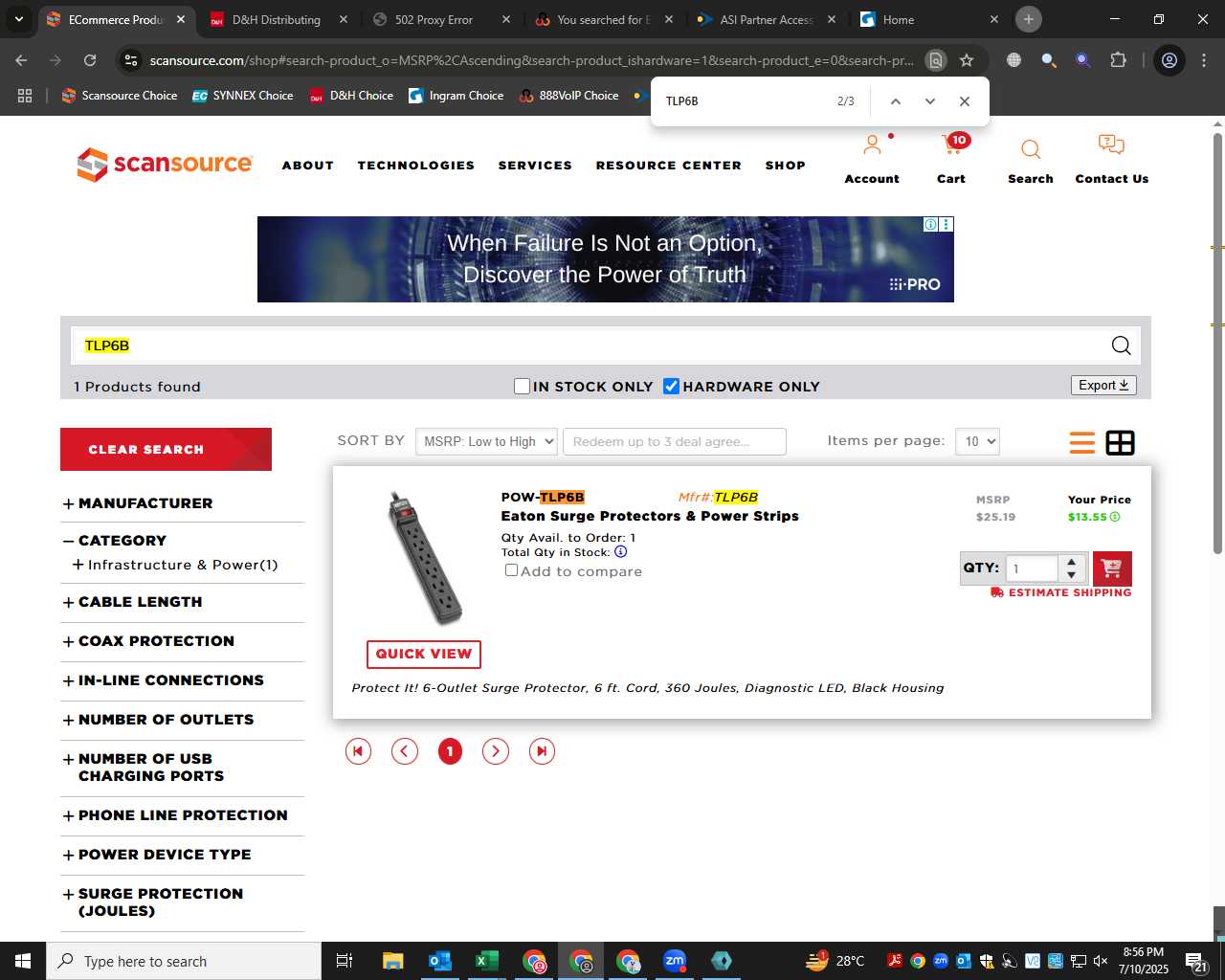
Task: Reload the page
Action: tap(90, 60)
